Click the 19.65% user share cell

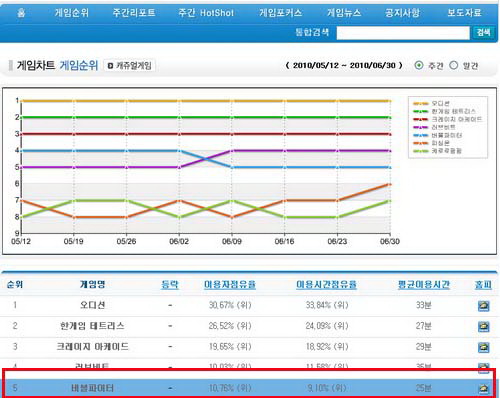(230, 347)
